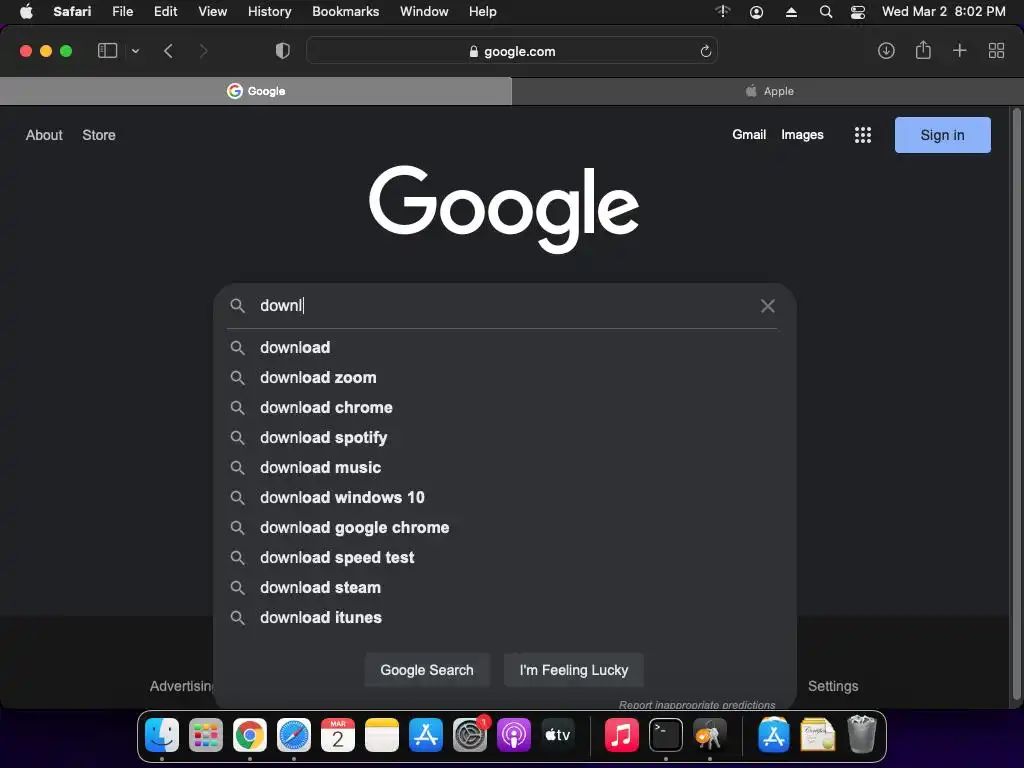Reload the page with the refresh icon
The width and height of the screenshot is (1024, 768).
click(705, 51)
